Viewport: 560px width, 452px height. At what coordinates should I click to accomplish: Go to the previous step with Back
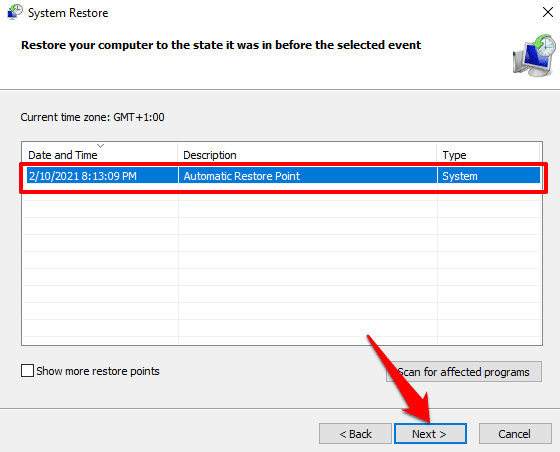click(355, 434)
